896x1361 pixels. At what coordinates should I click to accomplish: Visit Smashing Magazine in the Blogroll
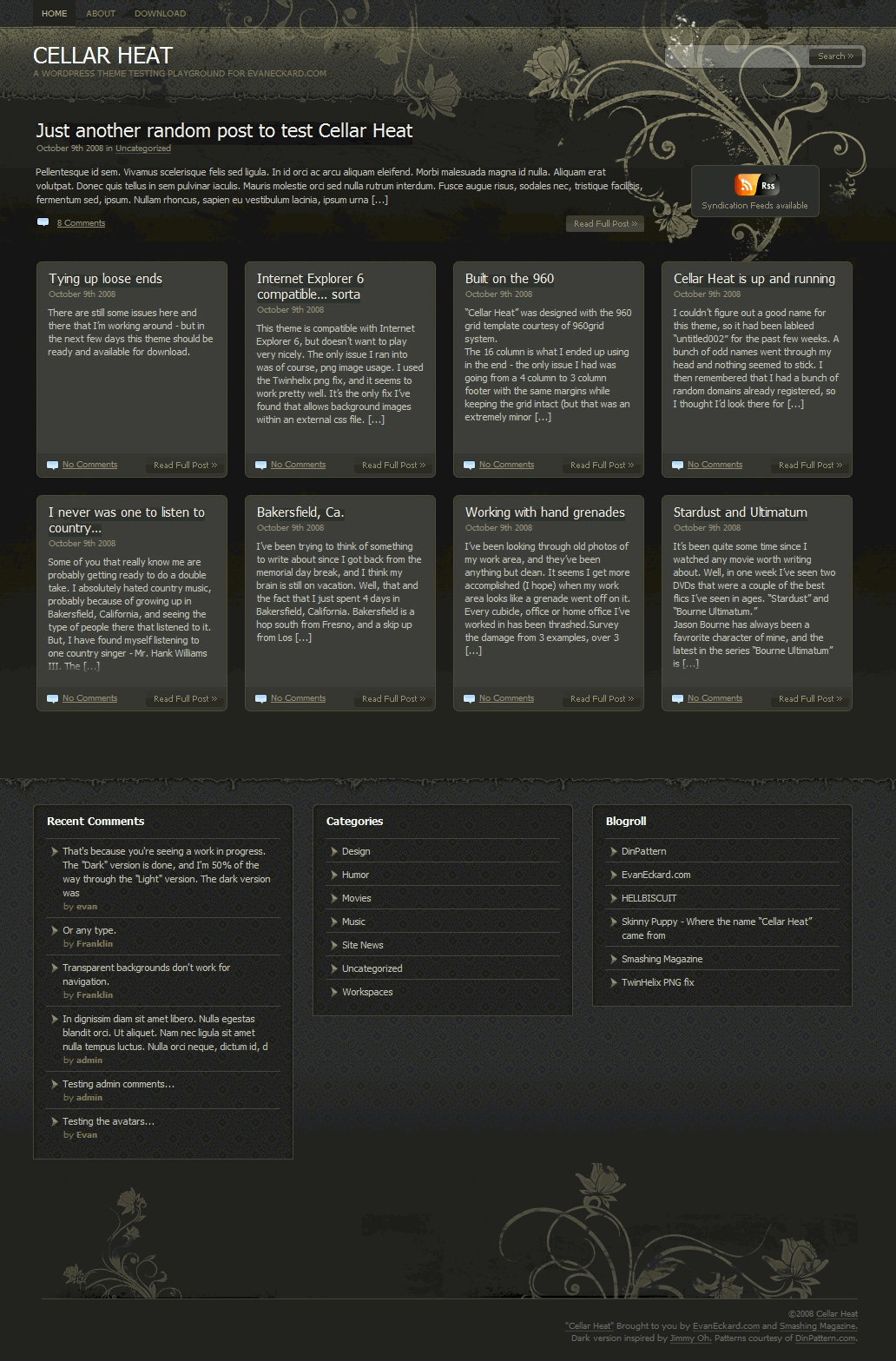[662, 959]
